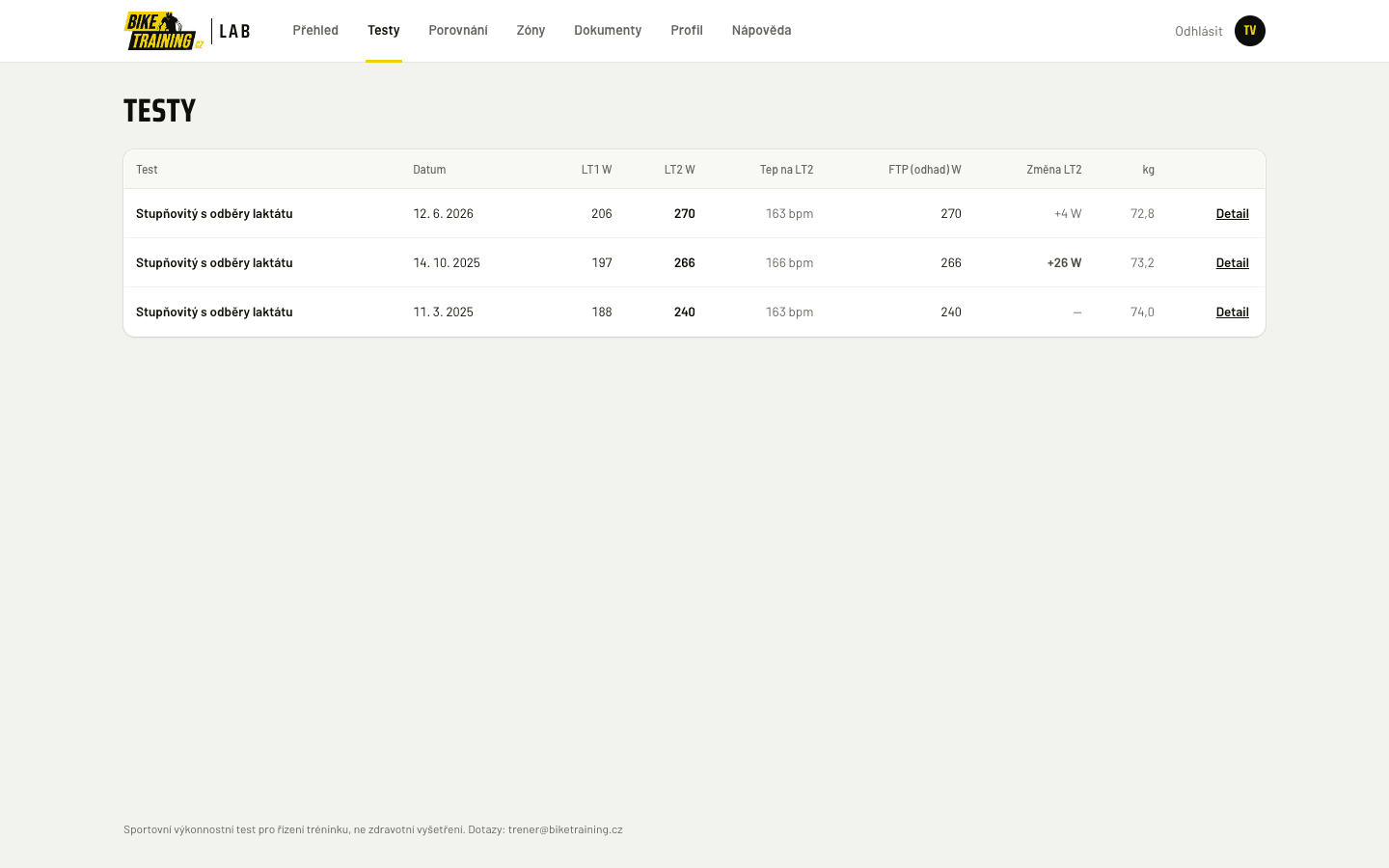This screenshot has width=1389, height=868.
Task: Click the Bike Training Lab logo
Action: click(187, 31)
